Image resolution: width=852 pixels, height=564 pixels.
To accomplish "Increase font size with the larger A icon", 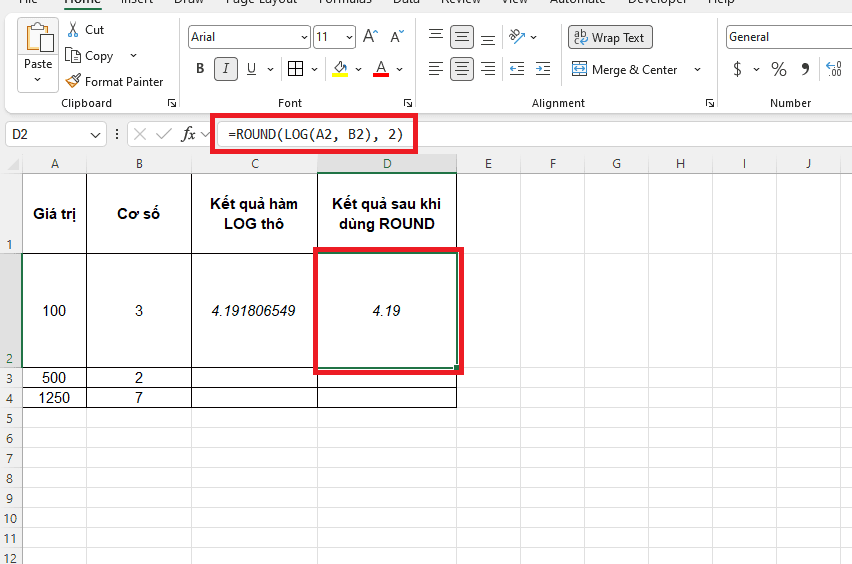I will coord(370,36).
